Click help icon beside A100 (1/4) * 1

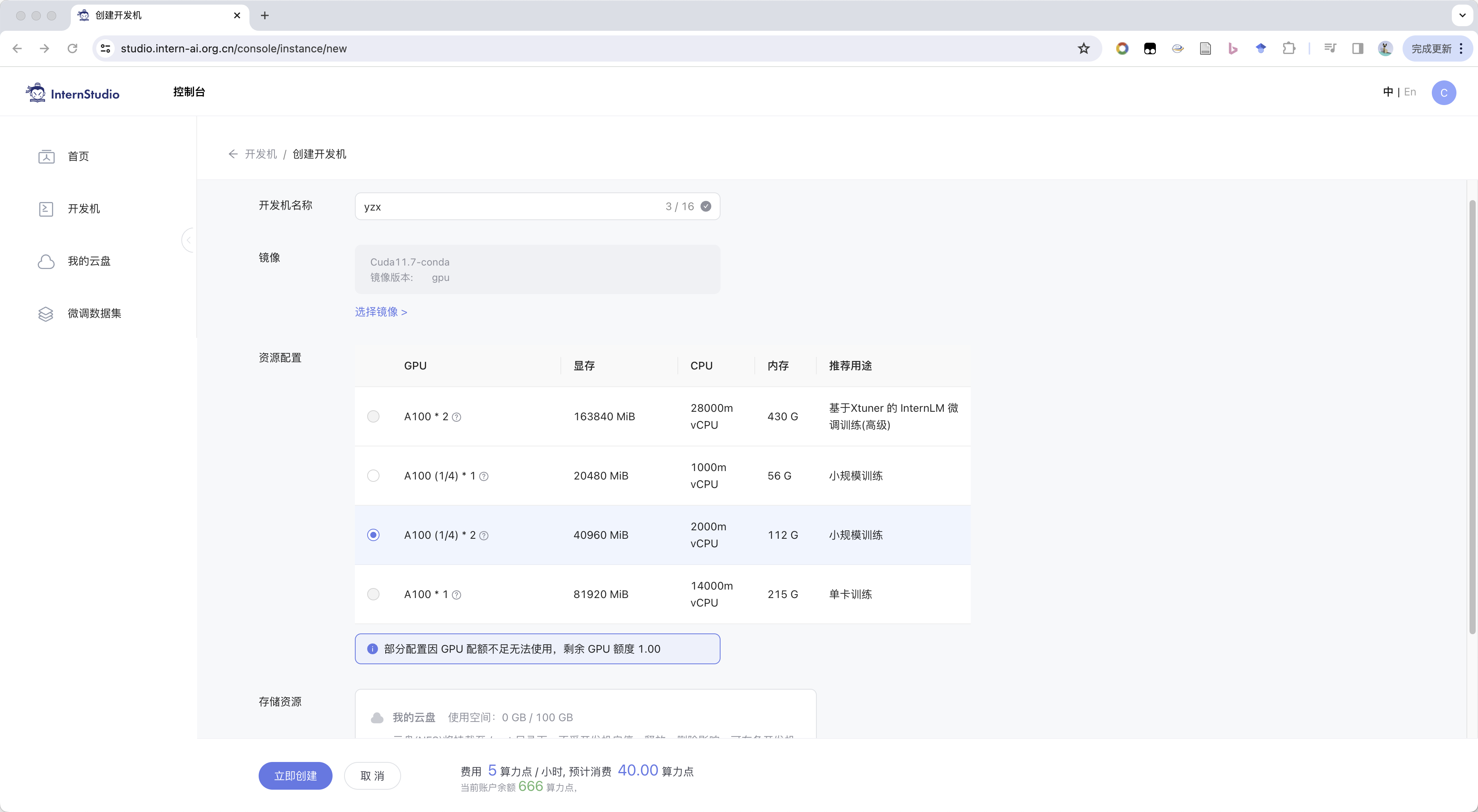[x=484, y=476]
